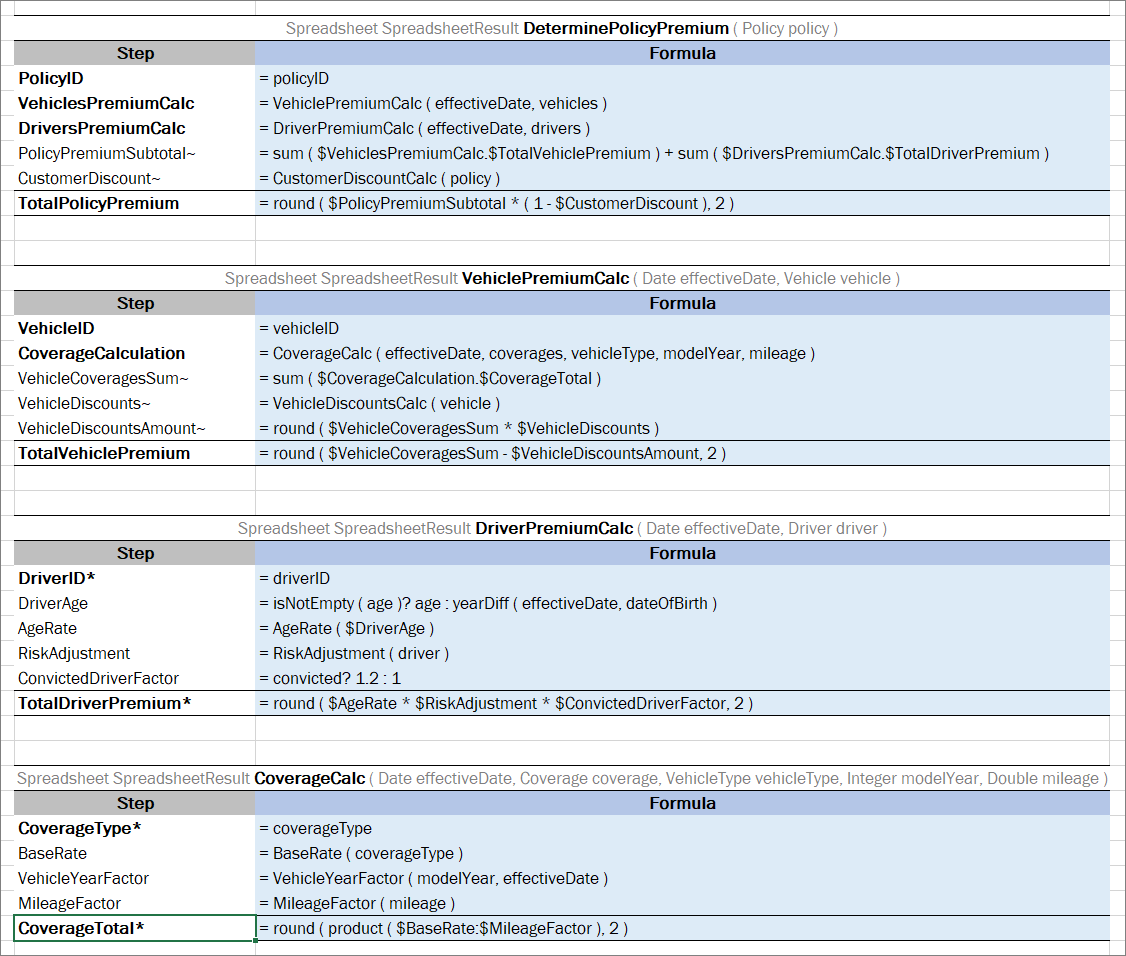Screen dimensions: 1126x956
Task: Select the RiskAdjustment step cell
Action: 135,653
